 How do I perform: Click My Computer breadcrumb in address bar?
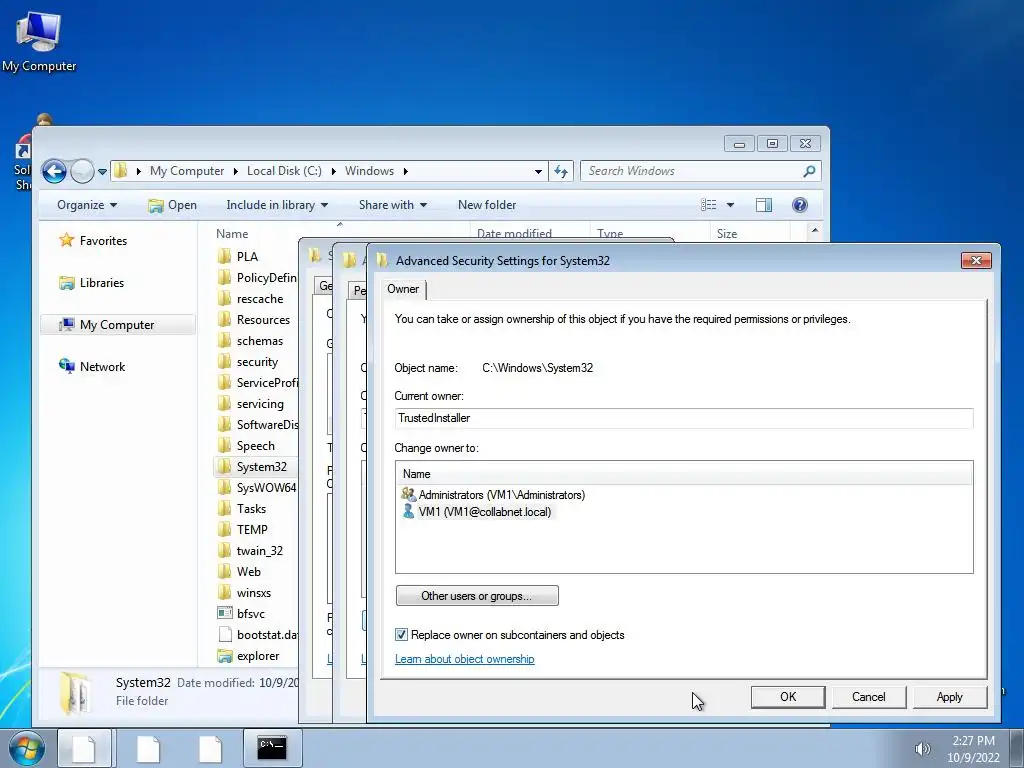pos(187,171)
